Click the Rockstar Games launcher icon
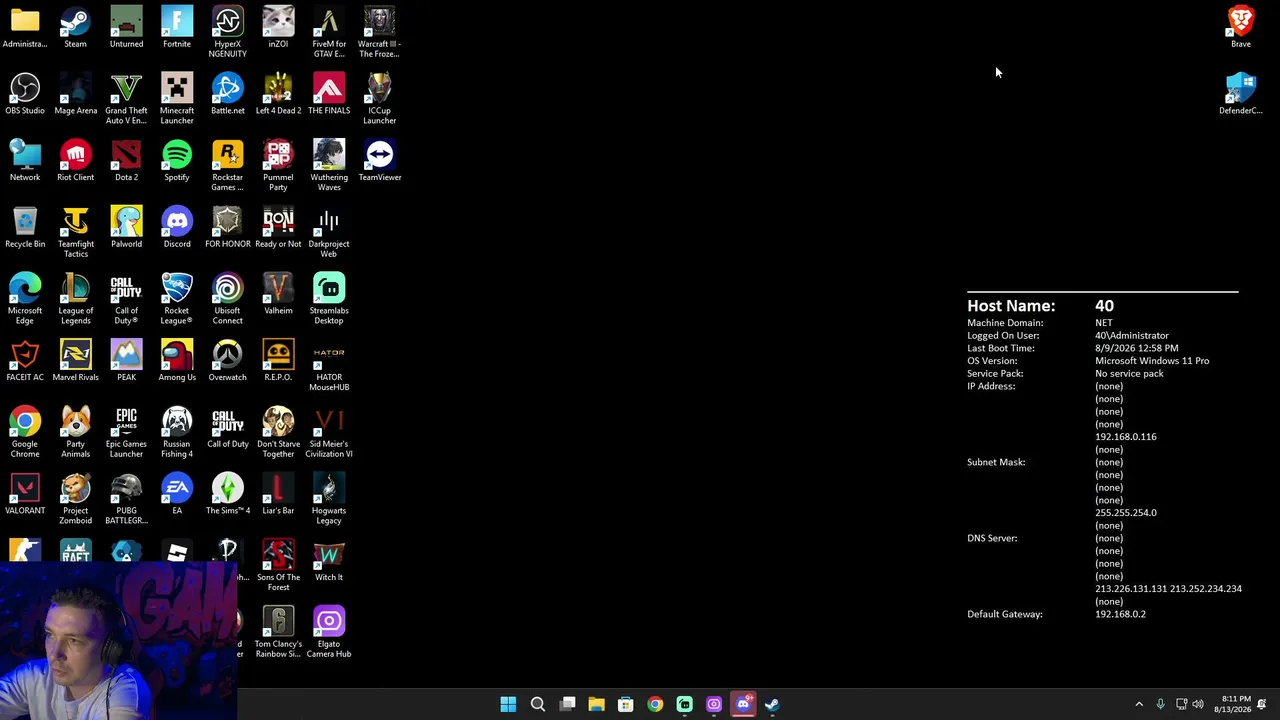The image size is (1280, 720). pos(228,165)
